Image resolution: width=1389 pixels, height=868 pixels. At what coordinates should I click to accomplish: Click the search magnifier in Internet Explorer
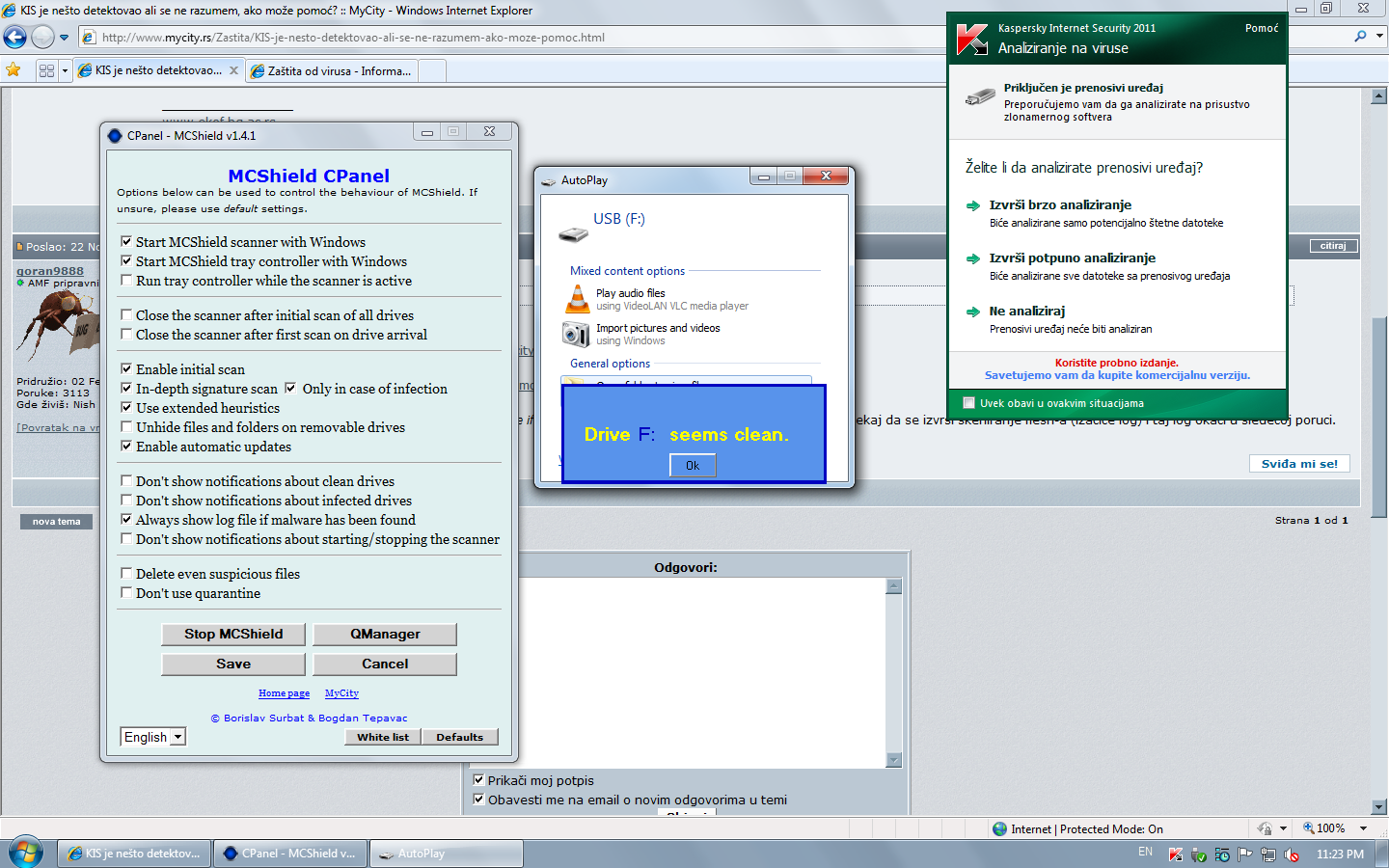click(1360, 37)
